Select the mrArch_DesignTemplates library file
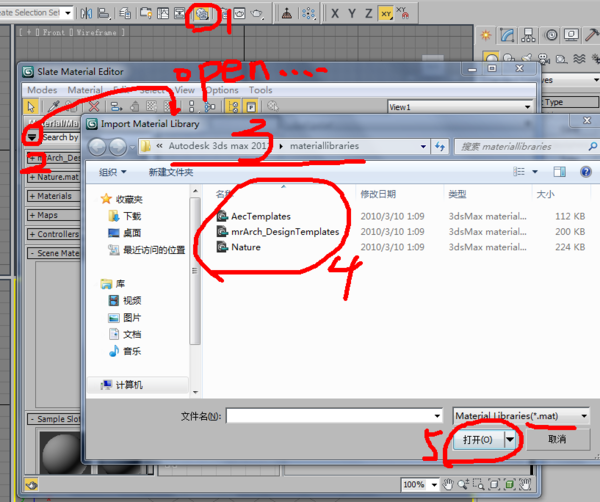The width and height of the screenshot is (600, 502). tap(278, 232)
